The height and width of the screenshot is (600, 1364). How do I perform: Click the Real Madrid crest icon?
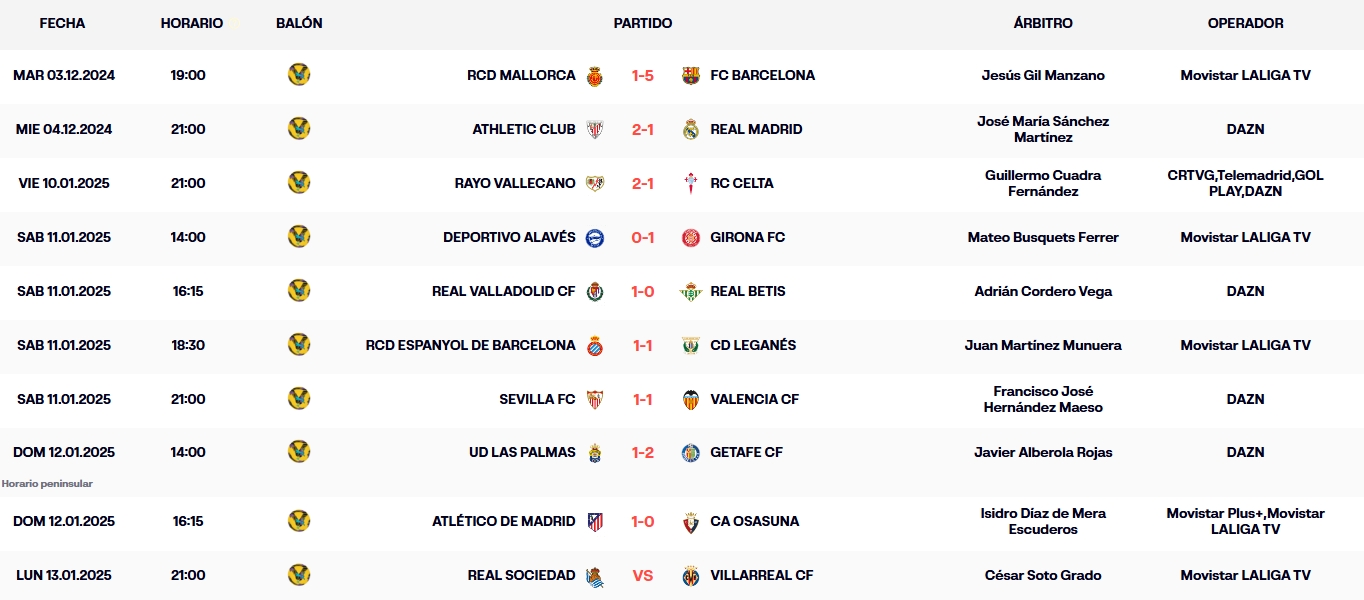[x=691, y=129]
